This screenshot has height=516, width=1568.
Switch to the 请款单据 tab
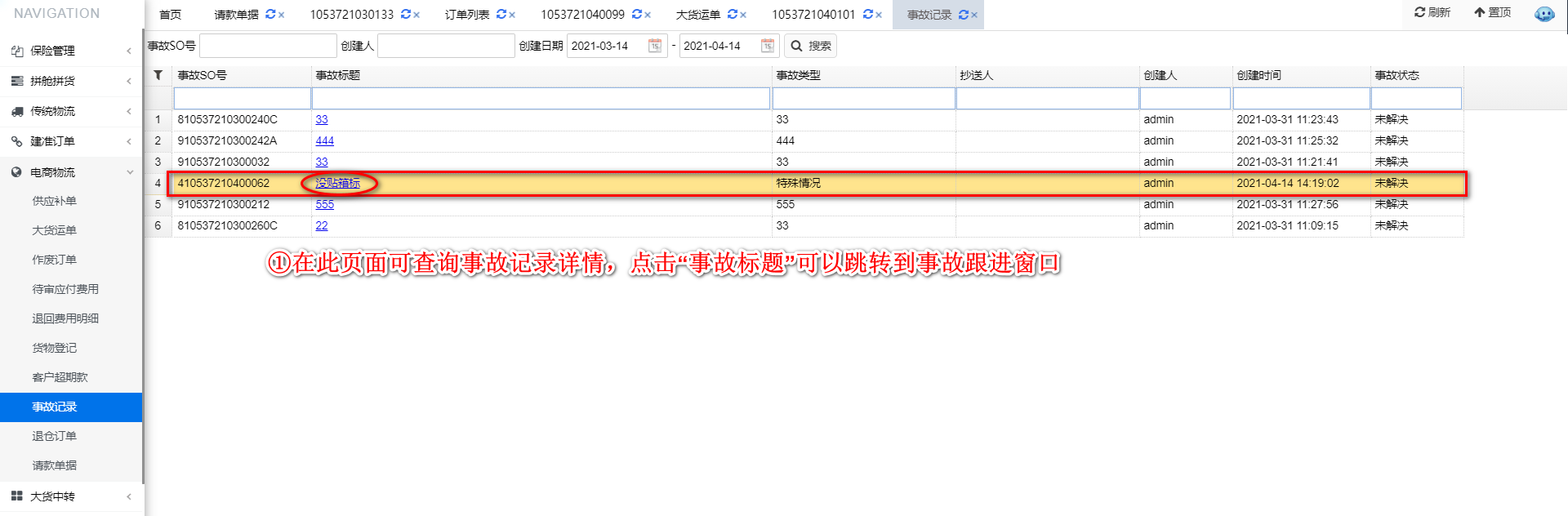[236, 15]
